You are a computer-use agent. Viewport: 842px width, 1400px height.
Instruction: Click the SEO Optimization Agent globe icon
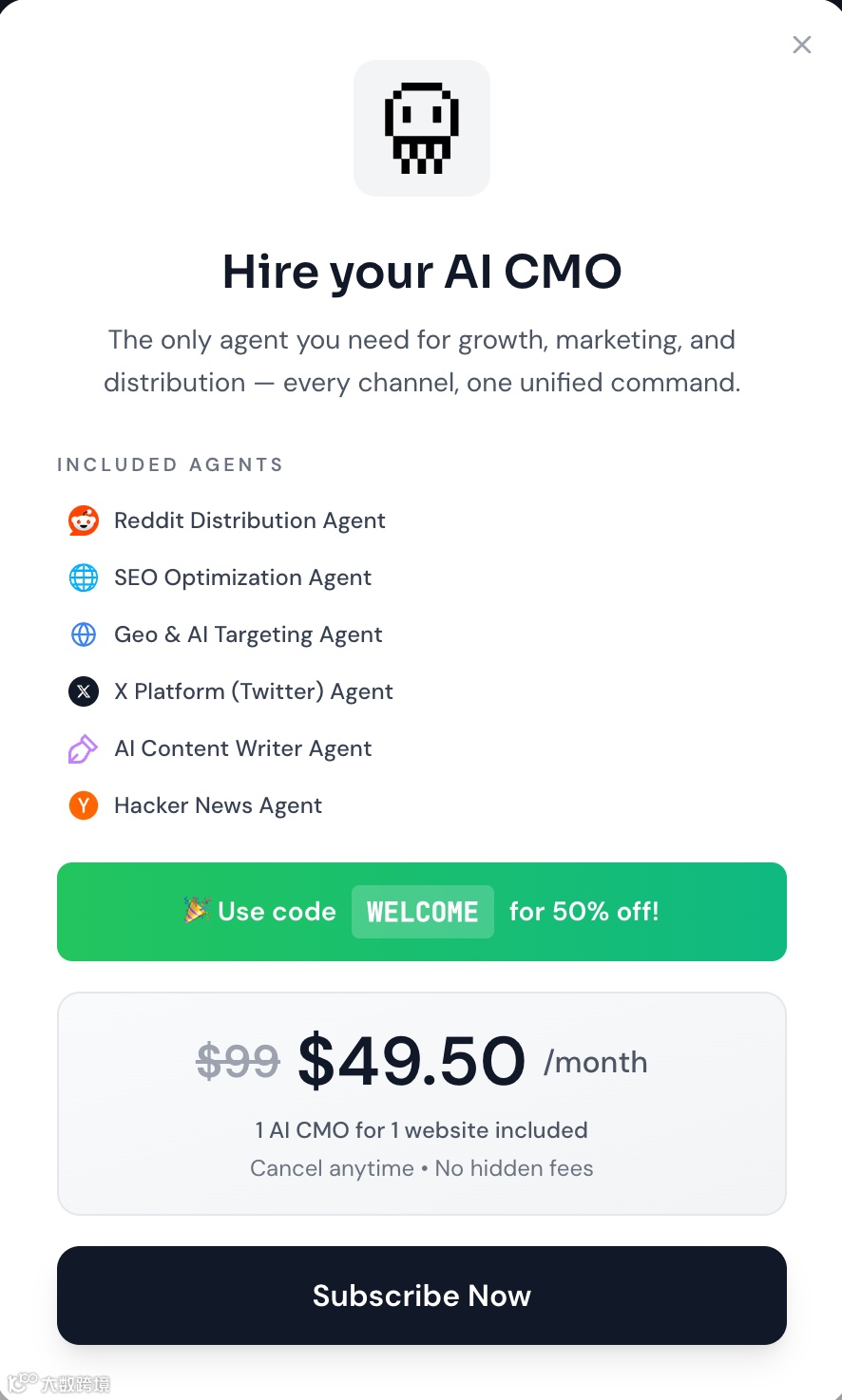pyautogui.click(x=84, y=577)
